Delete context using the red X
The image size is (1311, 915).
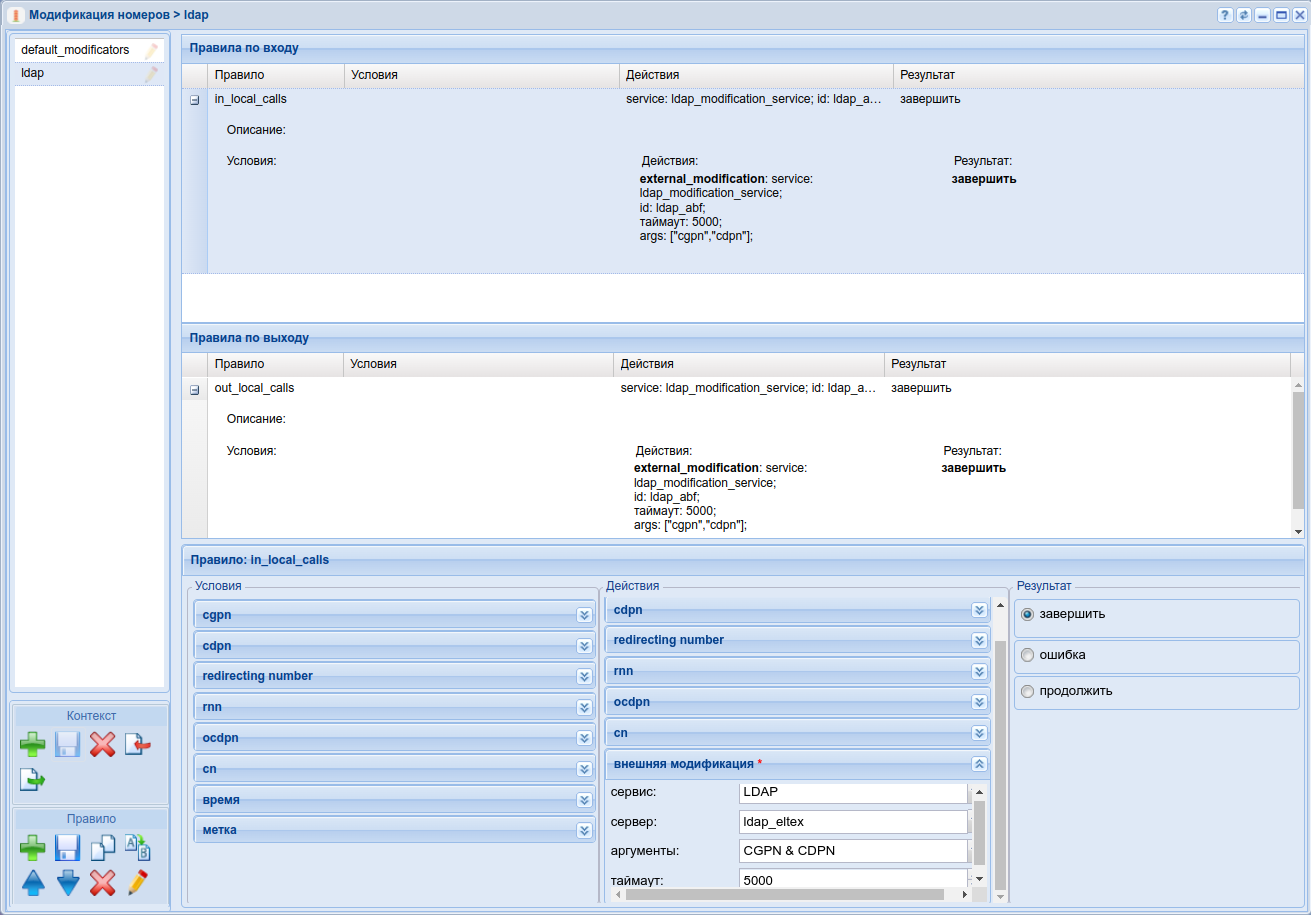click(x=102, y=744)
